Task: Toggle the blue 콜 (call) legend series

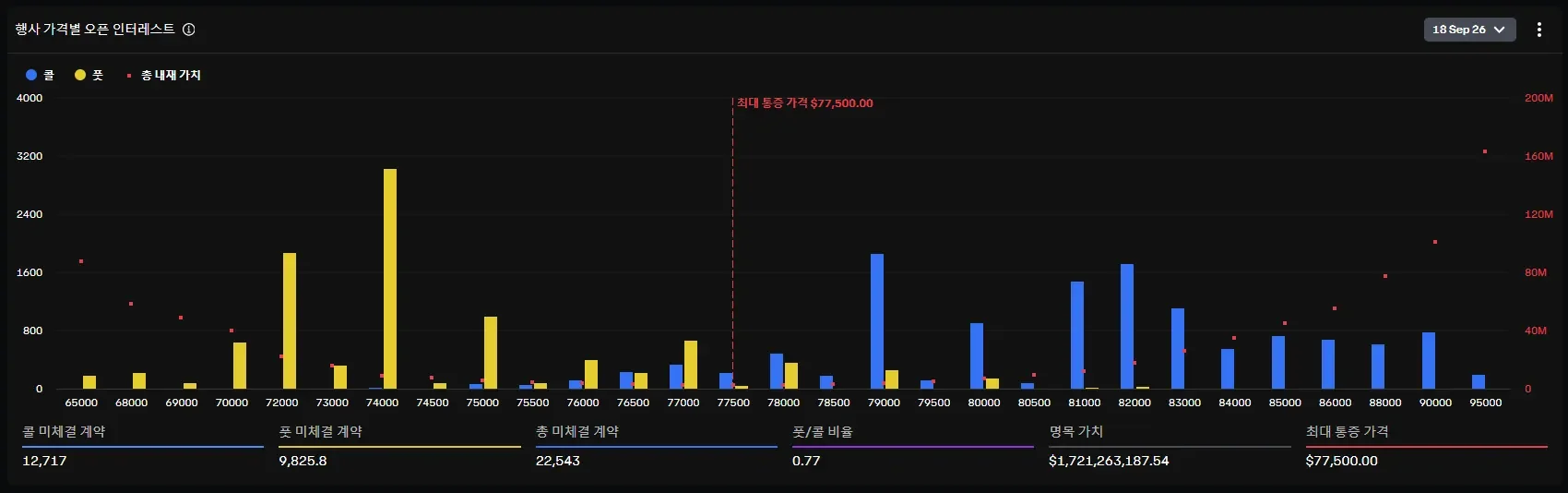Action: (40, 75)
